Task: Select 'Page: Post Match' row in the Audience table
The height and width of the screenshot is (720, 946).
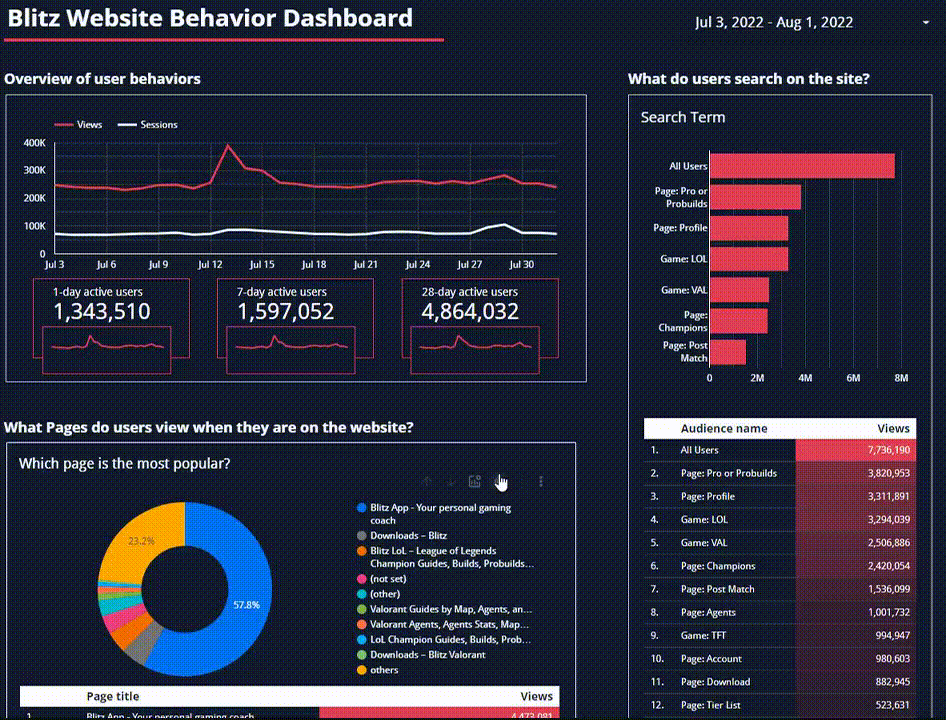Action: pyautogui.click(x=780, y=589)
